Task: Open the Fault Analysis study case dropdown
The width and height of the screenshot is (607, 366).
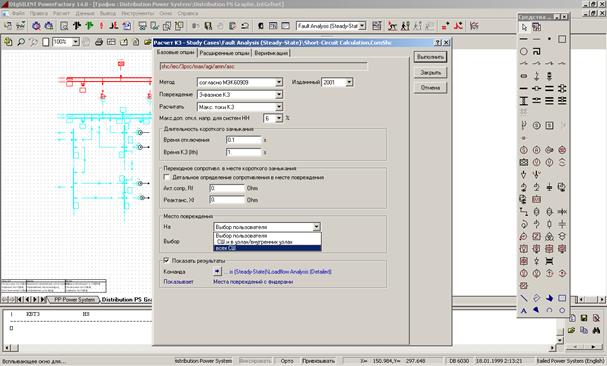Action: [362, 26]
